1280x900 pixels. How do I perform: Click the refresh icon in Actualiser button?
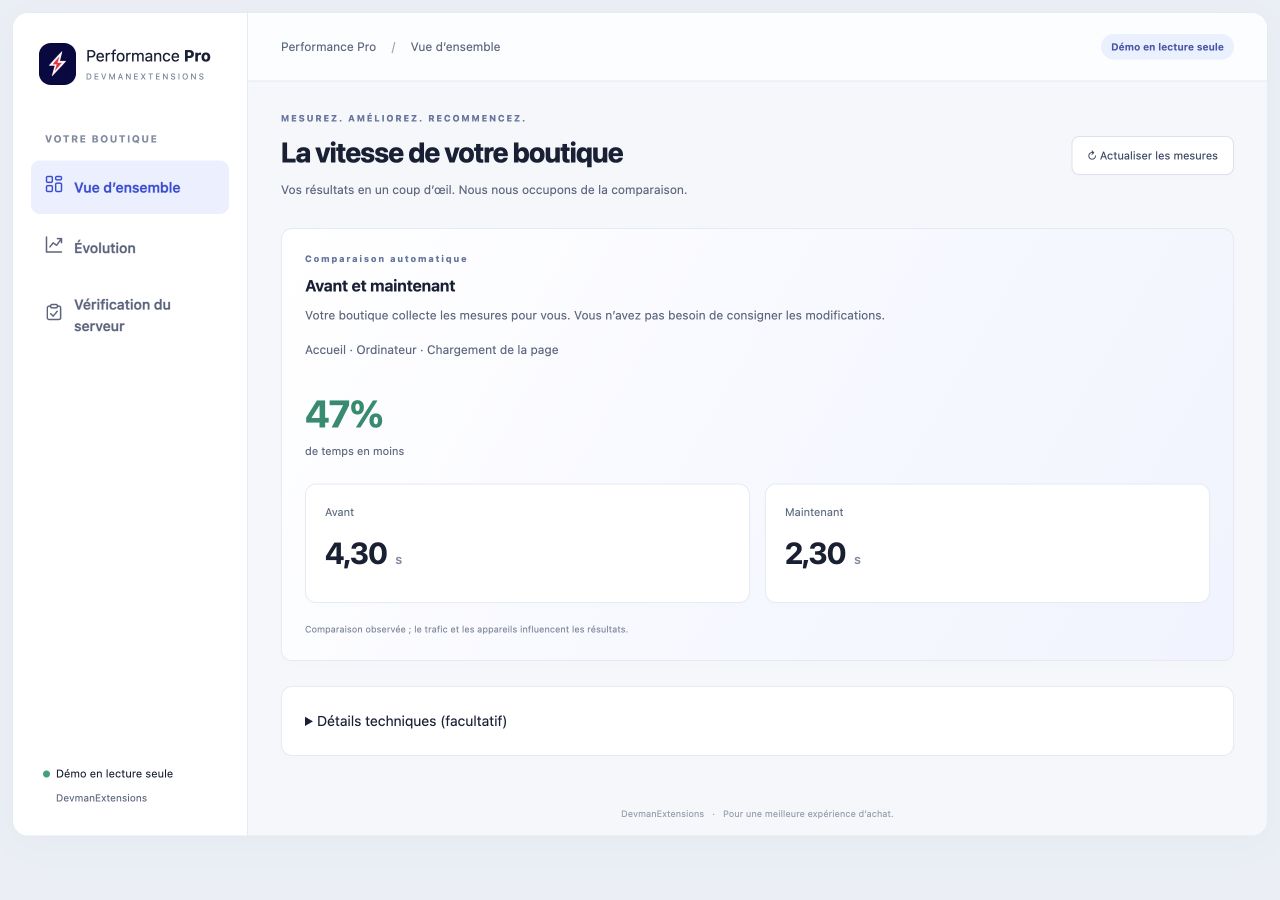pyautogui.click(x=1092, y=156)
